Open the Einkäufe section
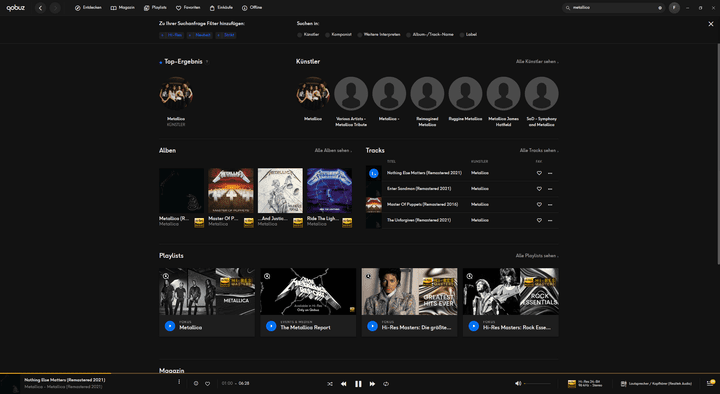Viewport: 720px width, 394px height. (x=221, y=8)
